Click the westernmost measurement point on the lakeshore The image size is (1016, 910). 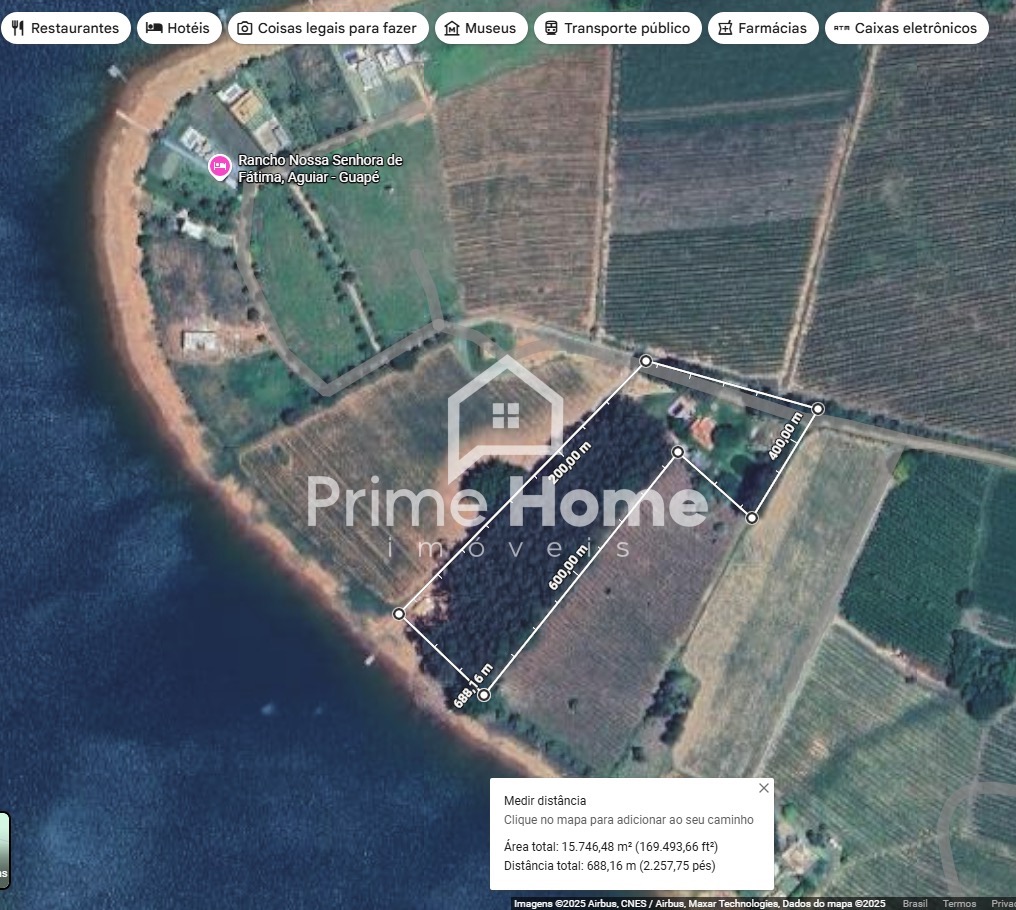[399, 614]
